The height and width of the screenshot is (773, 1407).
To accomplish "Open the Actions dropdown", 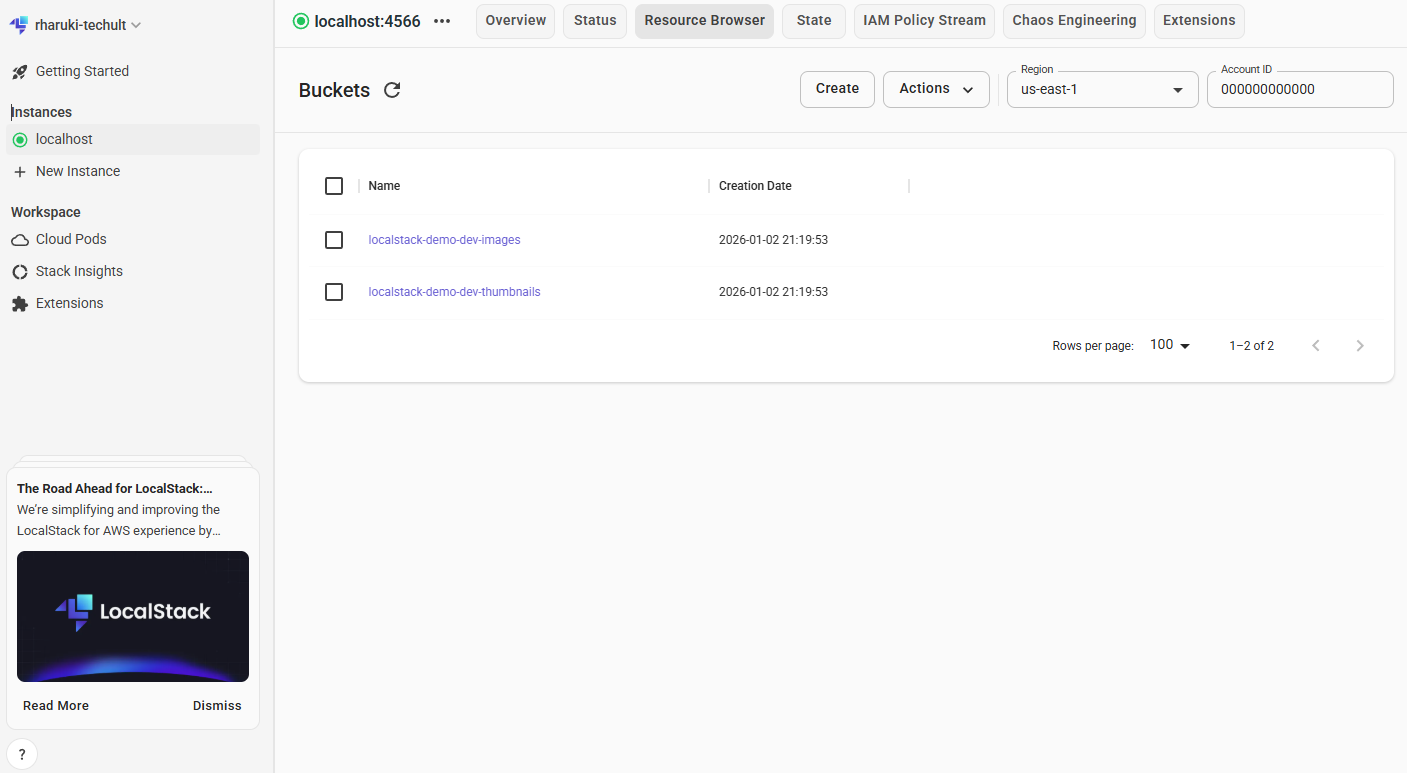I will click(936, 89).
